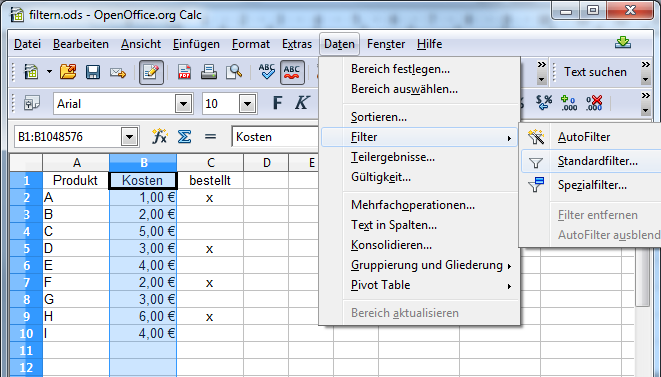Toggle Bold formatting F button
Screen dimensions: 661x377
tap(277, 103)
